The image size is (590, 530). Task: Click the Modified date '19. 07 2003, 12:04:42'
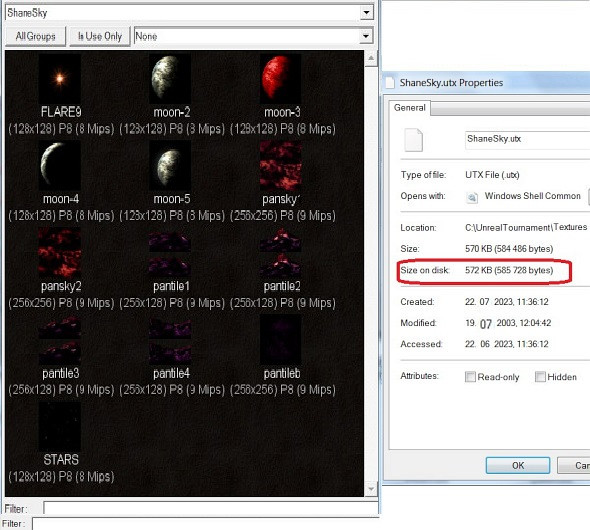(508, 323)
